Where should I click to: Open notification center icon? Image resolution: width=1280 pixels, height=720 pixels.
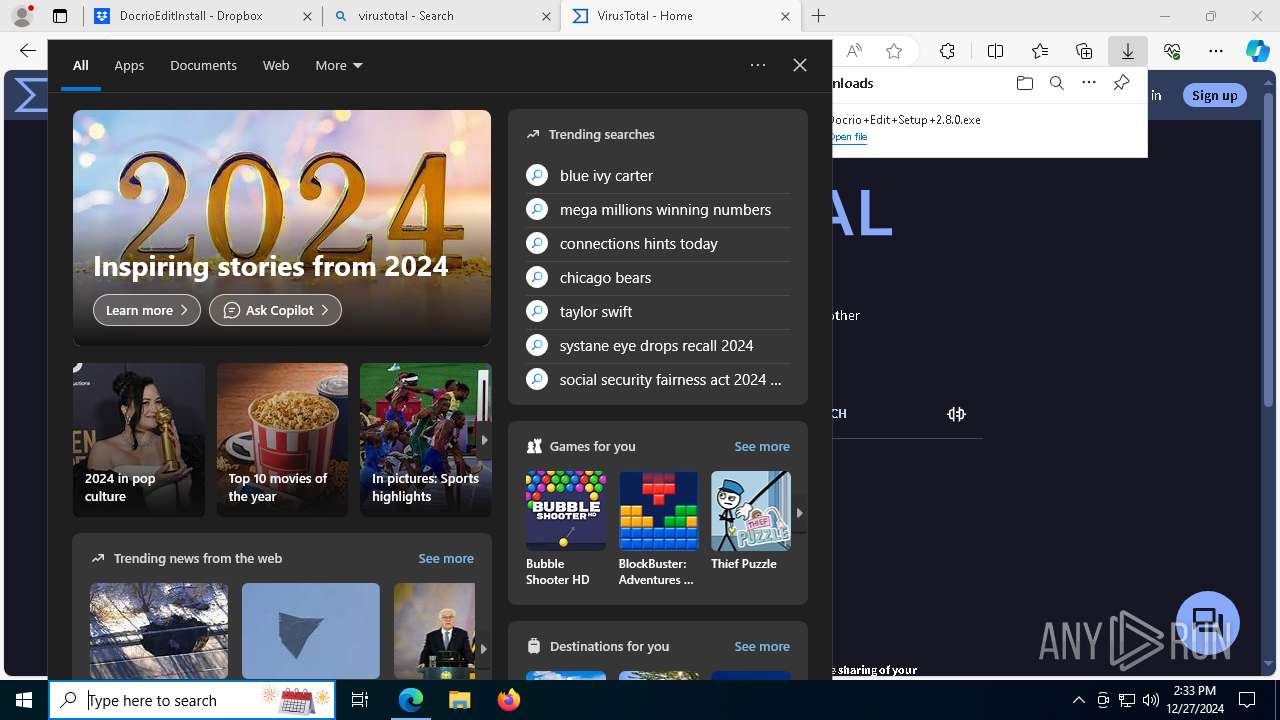[1247, 700]
